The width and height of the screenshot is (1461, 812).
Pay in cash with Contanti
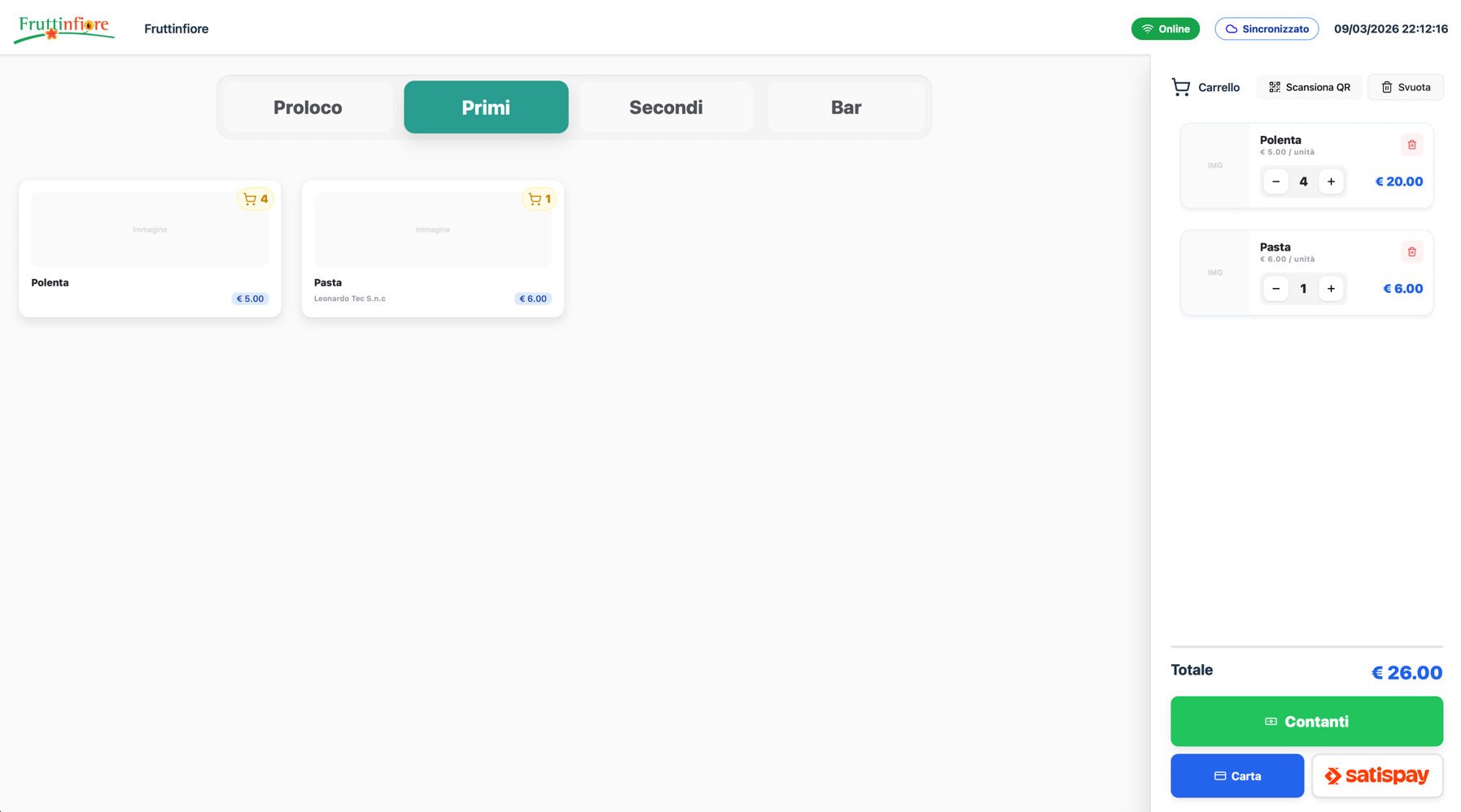[x=1306, y=722]
